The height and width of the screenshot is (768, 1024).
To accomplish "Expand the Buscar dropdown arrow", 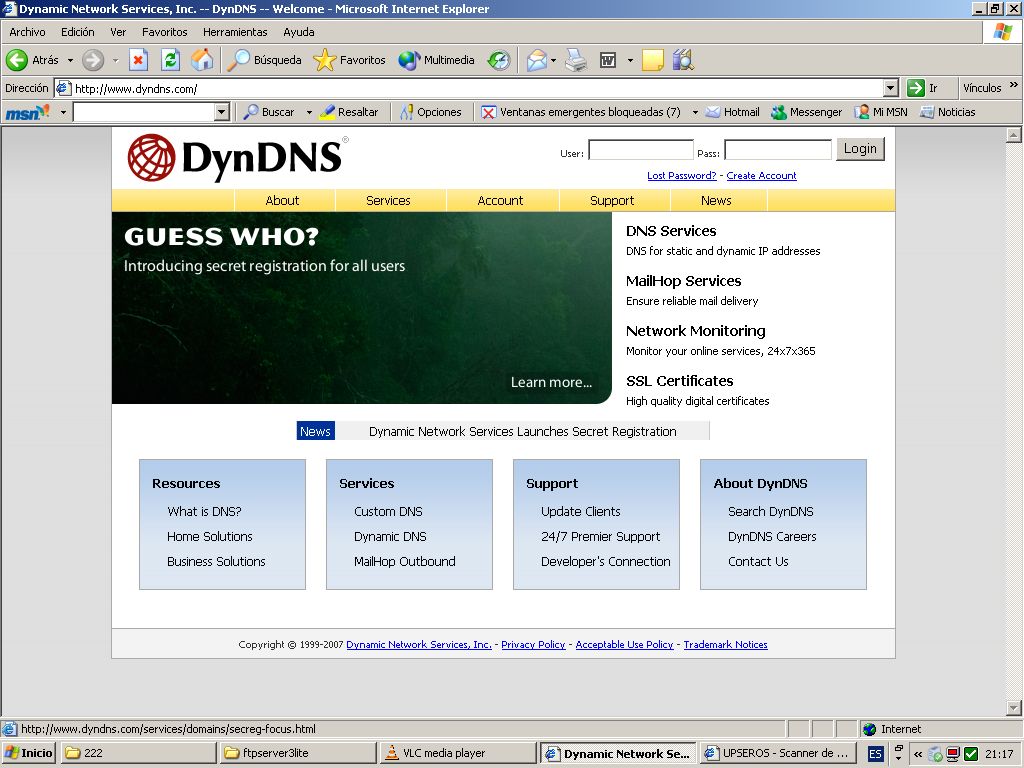I will click(x=309, y=112).
